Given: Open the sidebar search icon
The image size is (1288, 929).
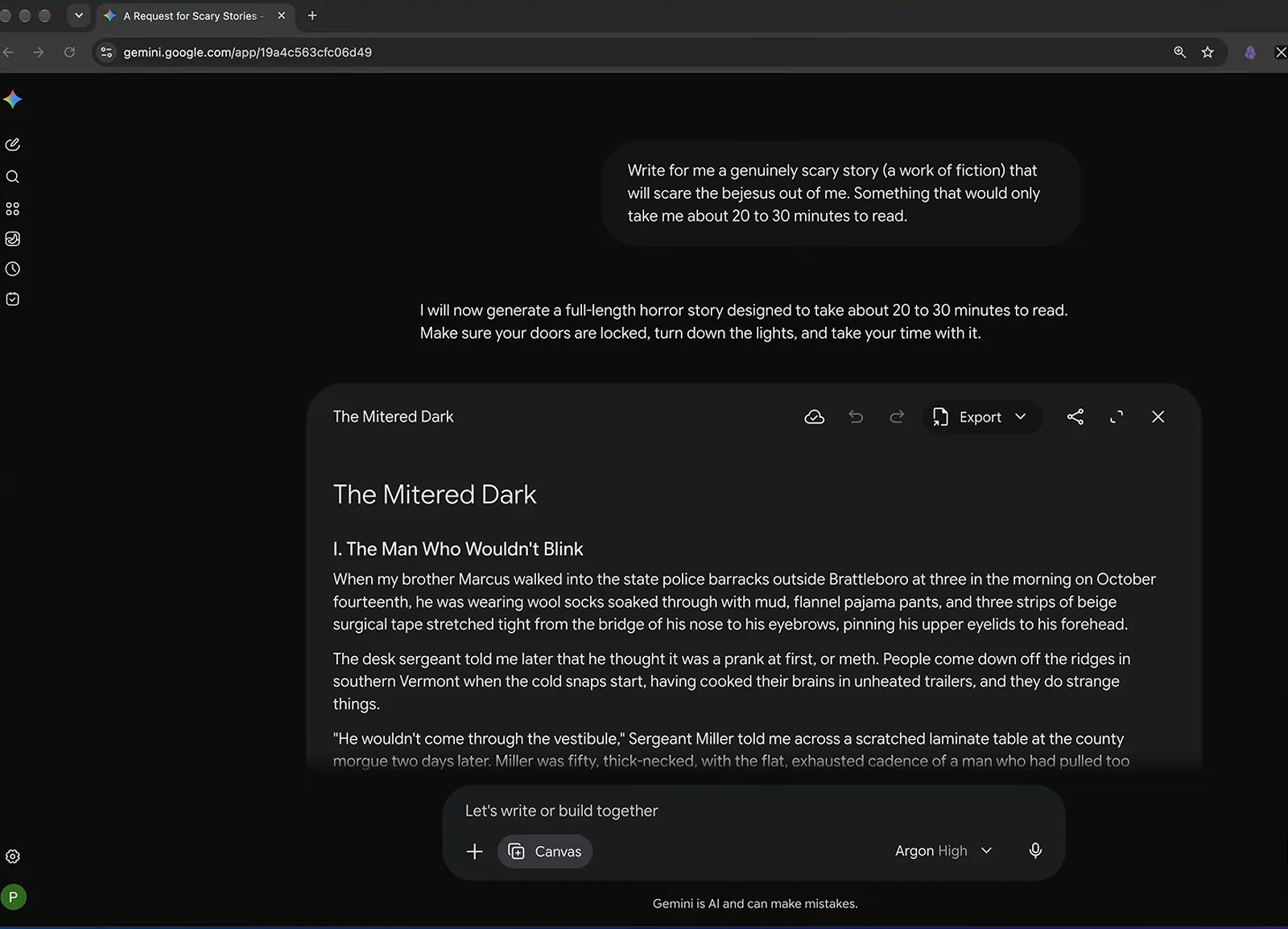Looking at the screenshot, I should (12, 177).
